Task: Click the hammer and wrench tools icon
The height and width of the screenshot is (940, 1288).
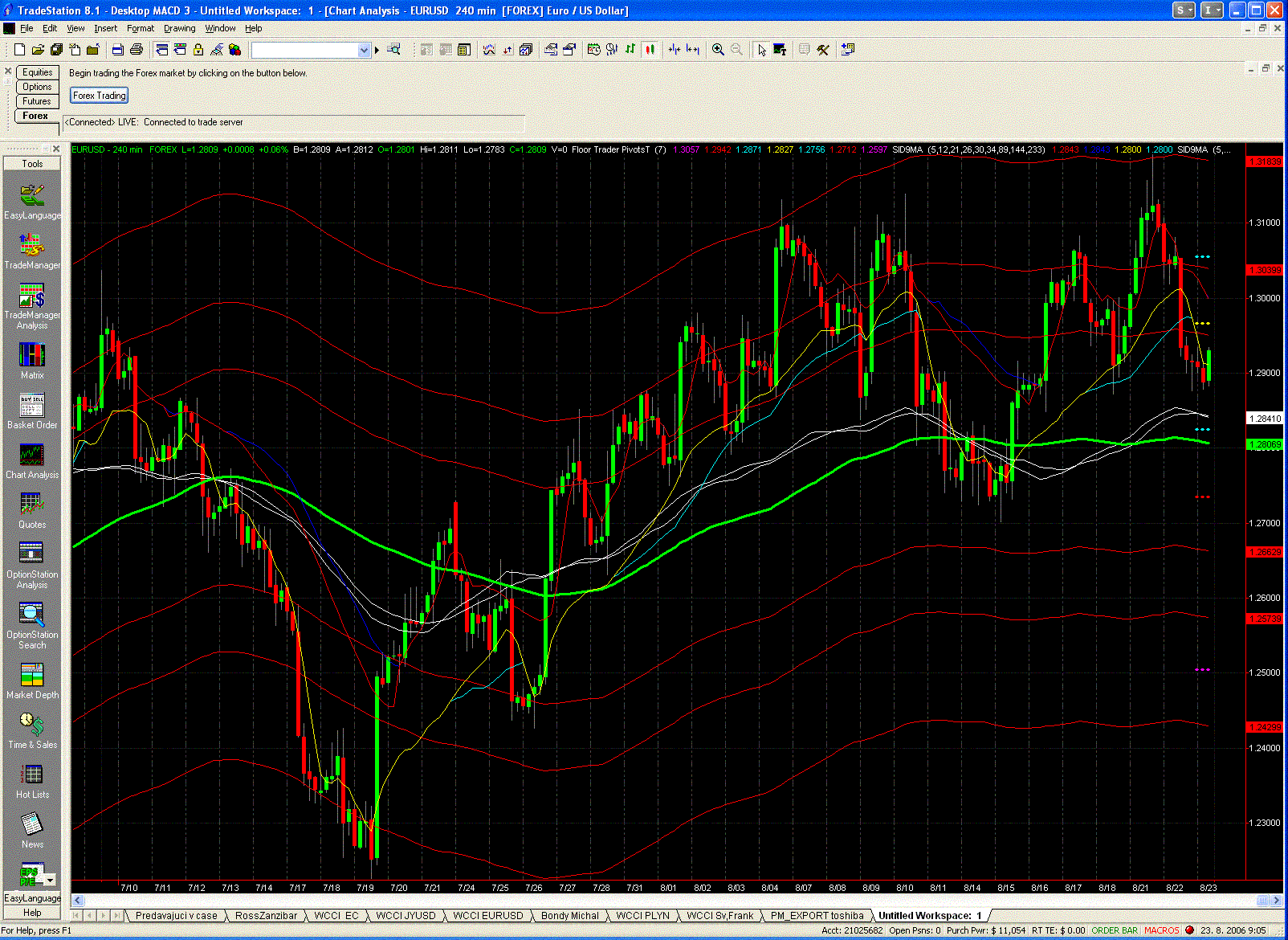Action: tap(823, 50)
